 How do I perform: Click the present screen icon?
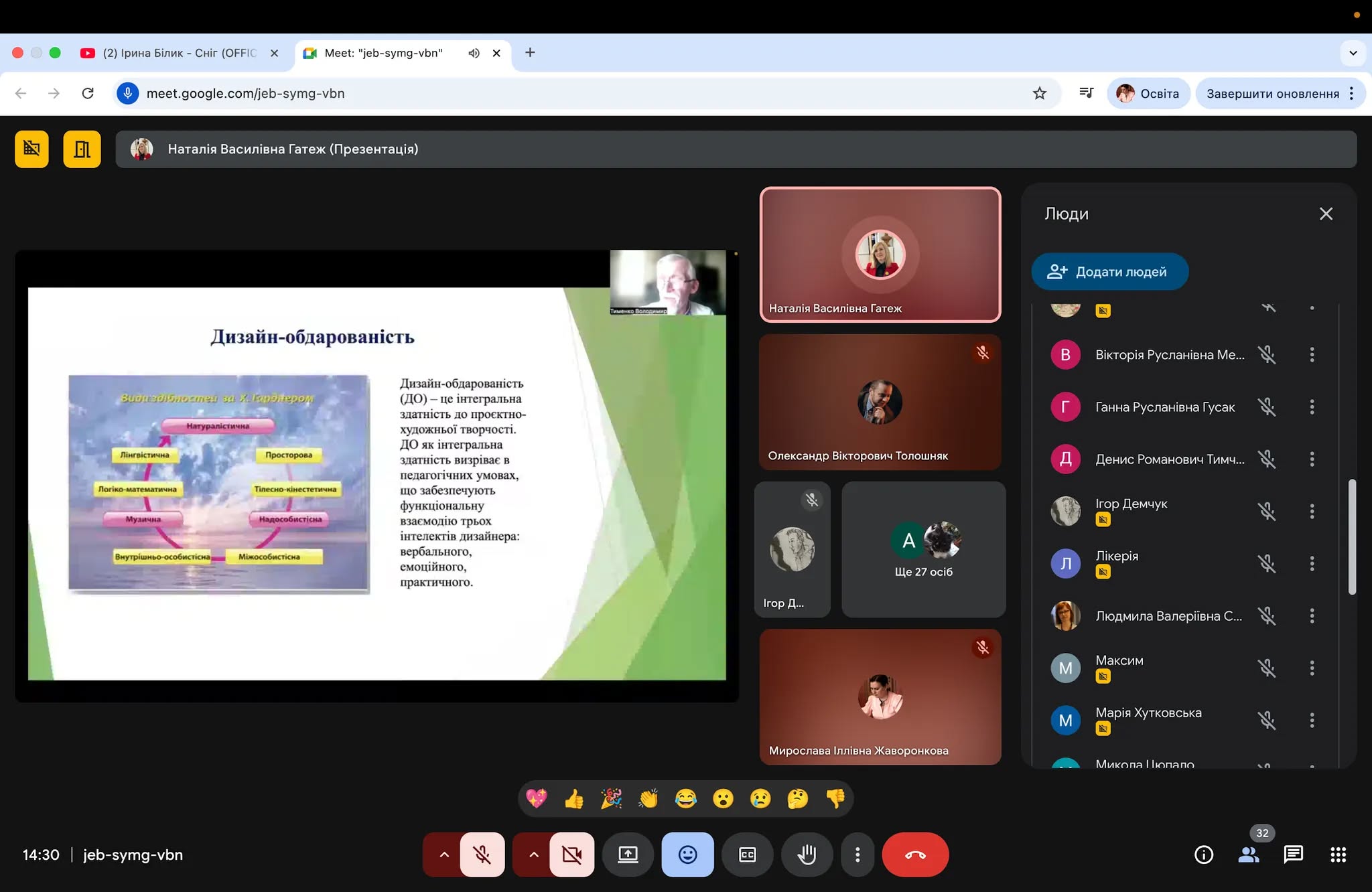point(628,854)
